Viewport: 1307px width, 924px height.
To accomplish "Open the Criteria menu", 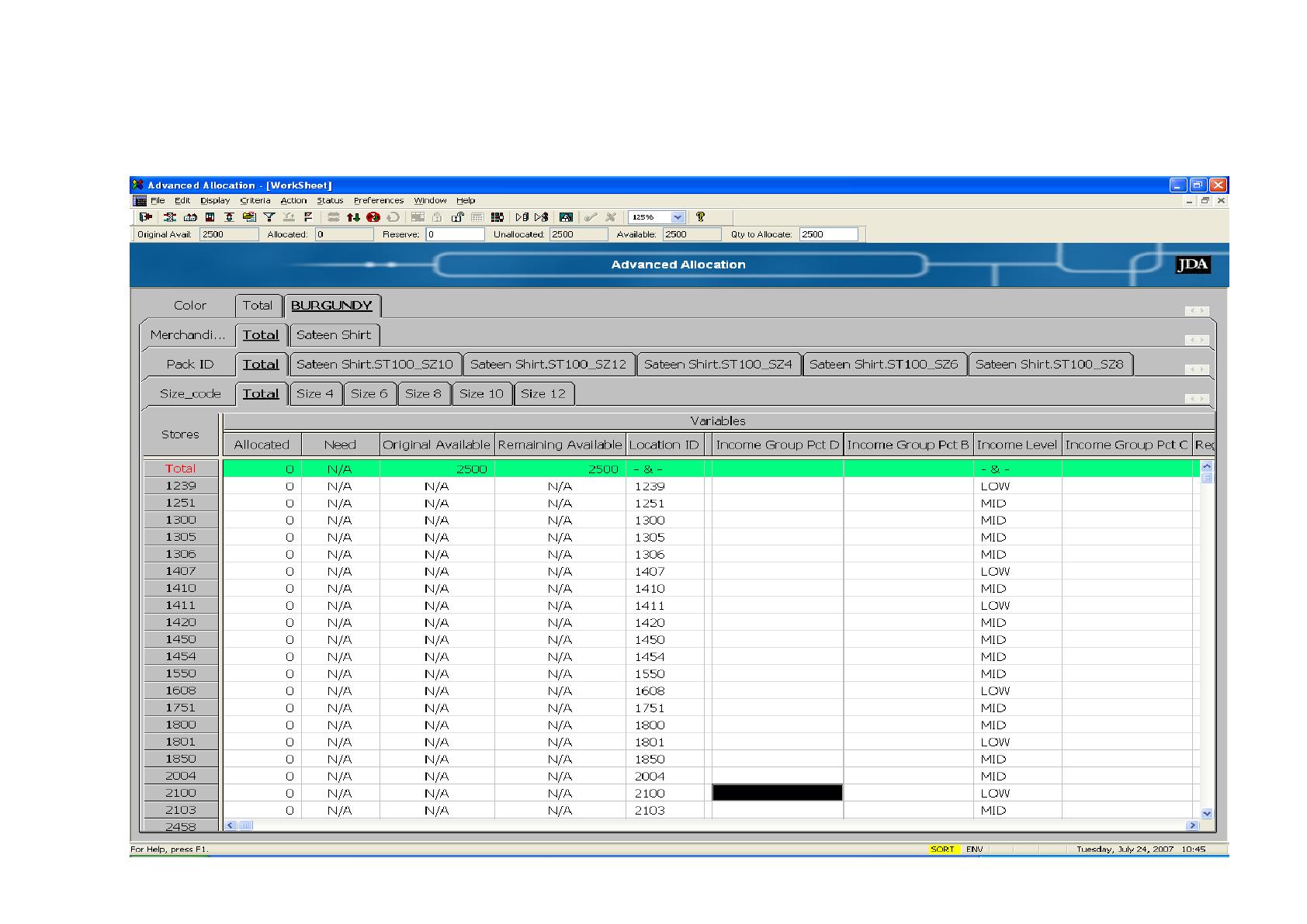I will tap(255, 200).
